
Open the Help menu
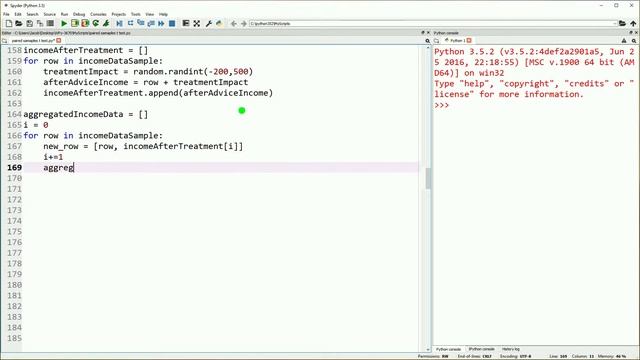163,14
